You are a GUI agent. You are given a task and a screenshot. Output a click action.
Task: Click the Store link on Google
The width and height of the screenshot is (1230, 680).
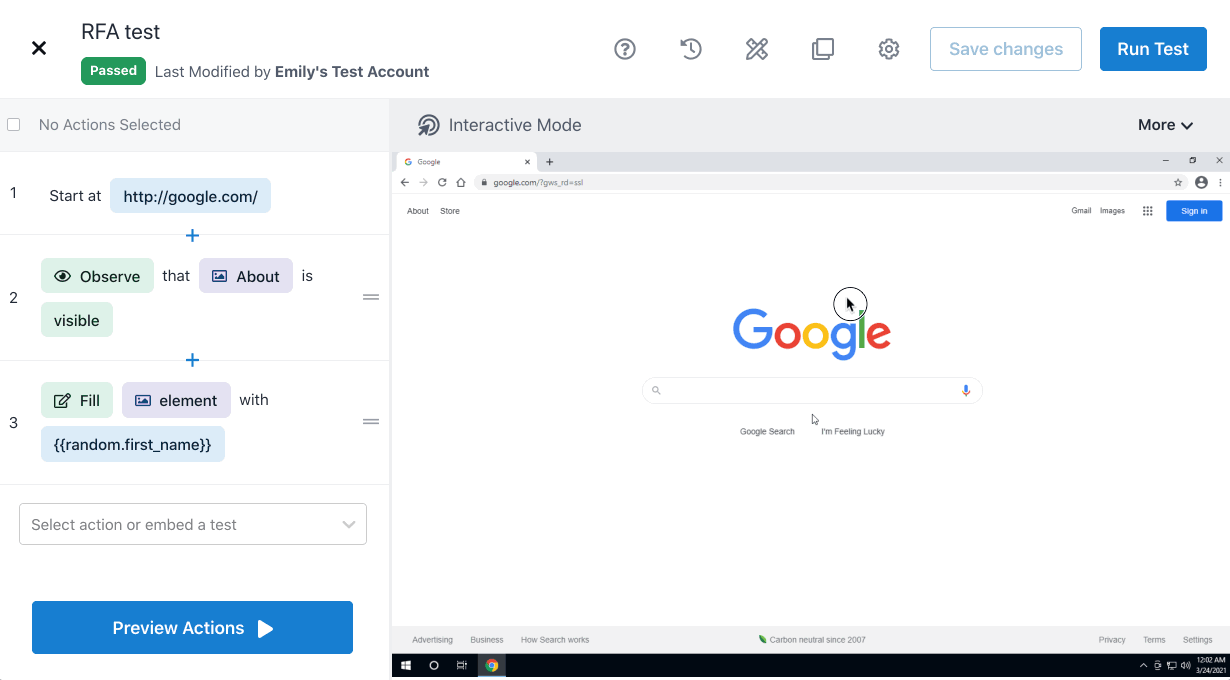pos(450,211)
